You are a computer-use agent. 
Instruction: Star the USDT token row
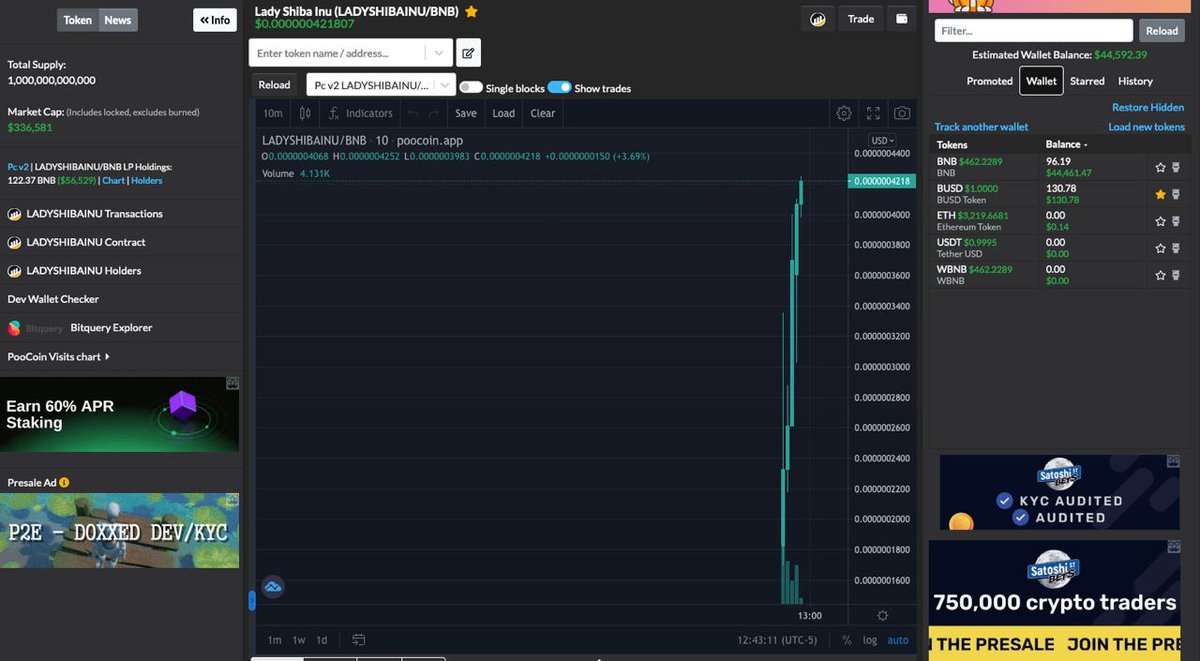(x=1161, y=248)
